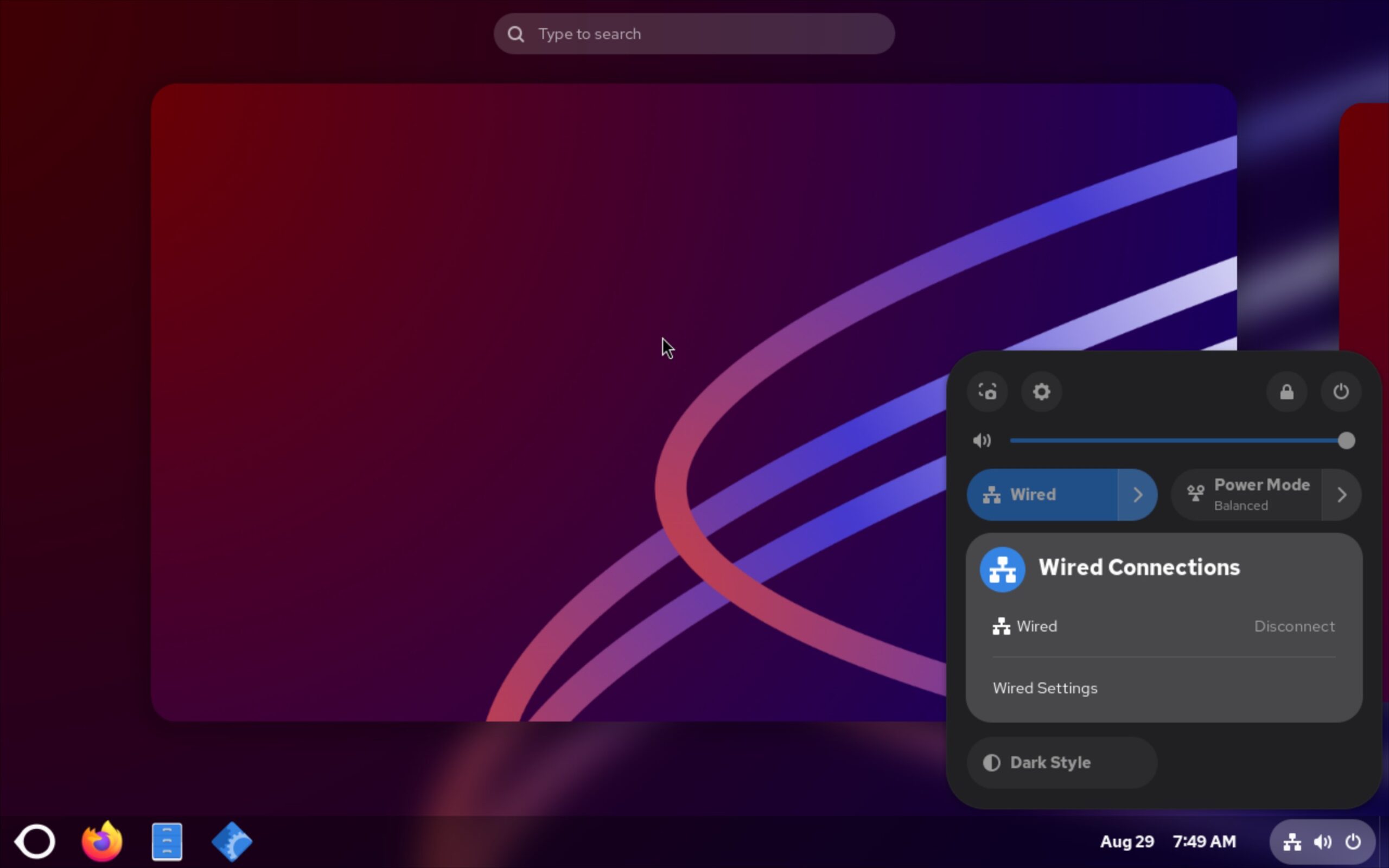Click the Fedora circle logo in the dock

click(x=35, y=841)
